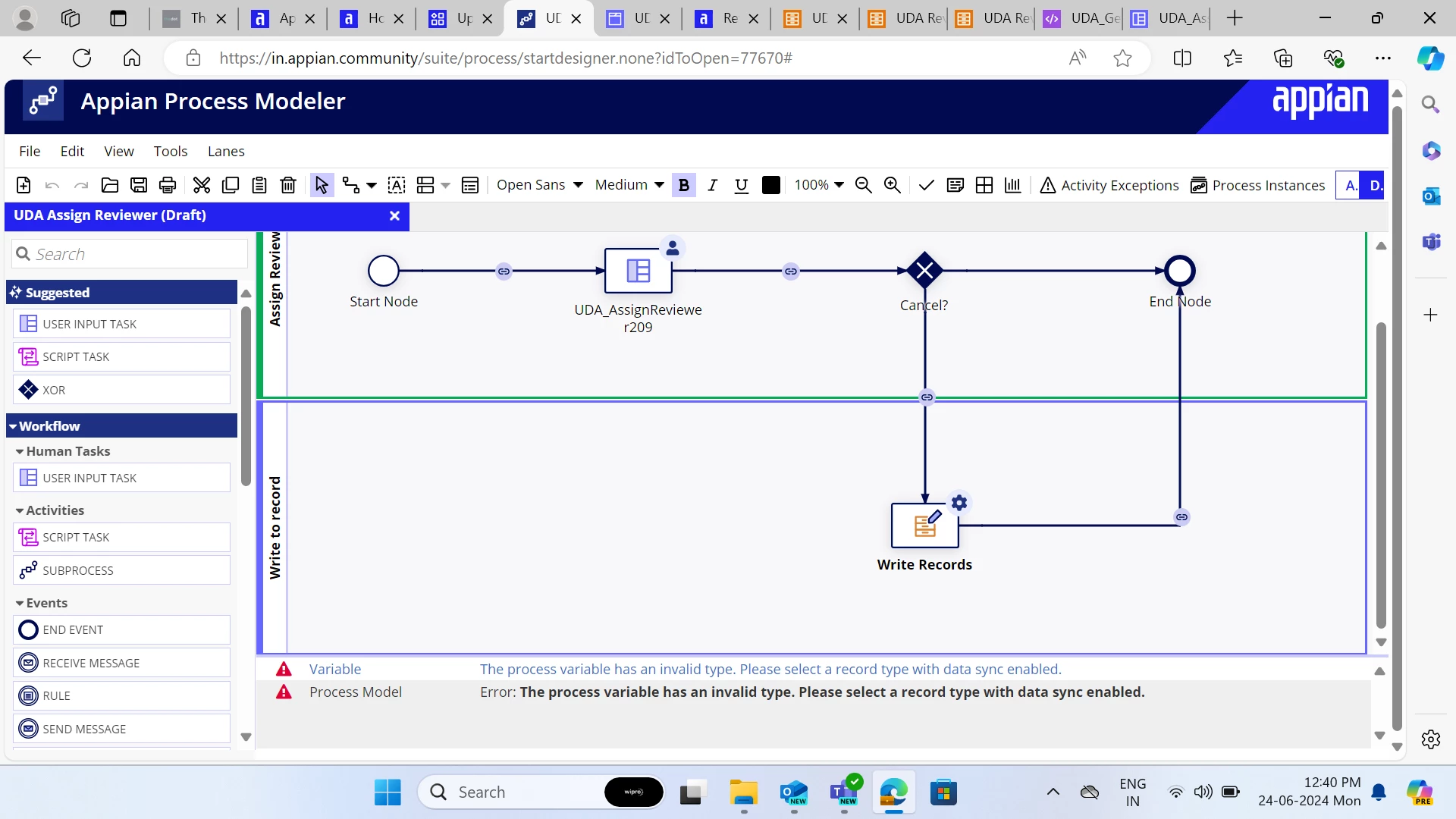Select SEND MESSAGE in the palette
Viewport: 1456px width, 819px height.
(121, 729)
